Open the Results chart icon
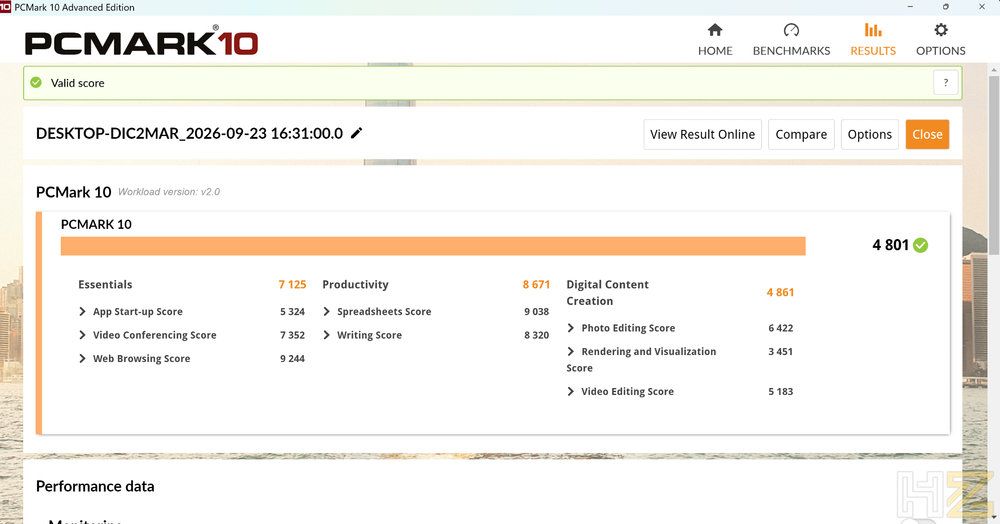Image resolution: width=1000 pixels, height=524 pixels. [x=873, y=30]
